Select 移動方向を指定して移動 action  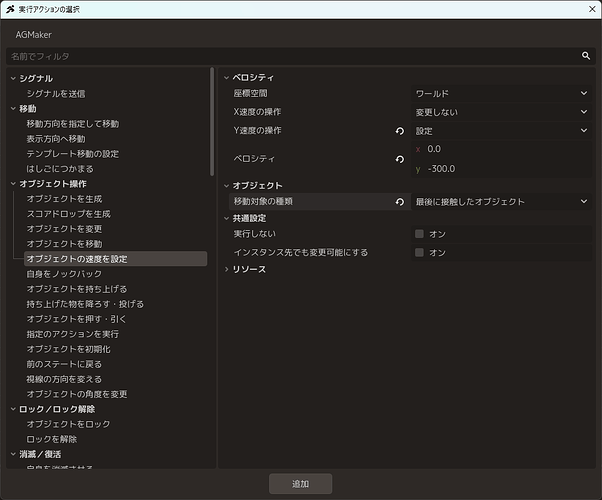pyautogui.click(x=73, y=124)
